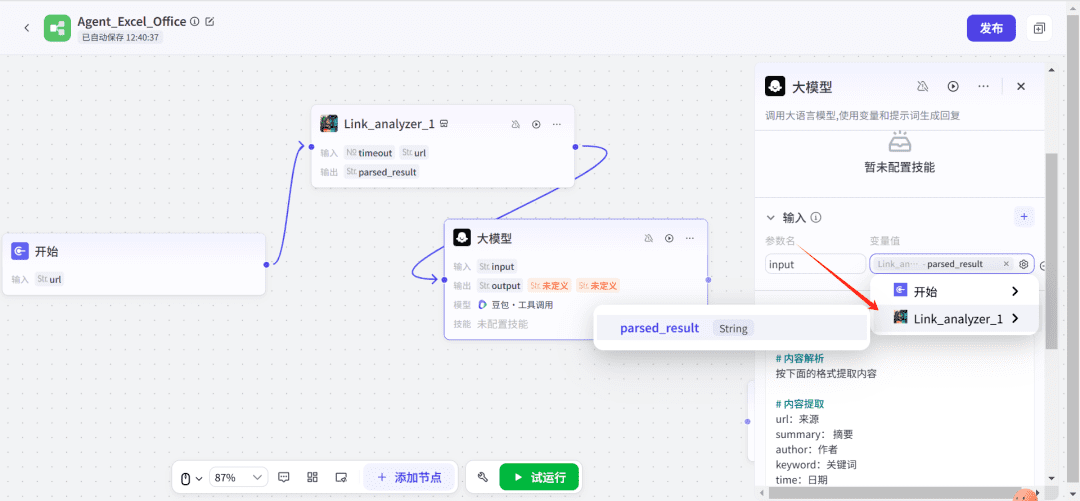The width and height of the screenshot is (1080, 501).
Task: Click the edit pencil icon next to workflow title
Action: pos(210,21)
